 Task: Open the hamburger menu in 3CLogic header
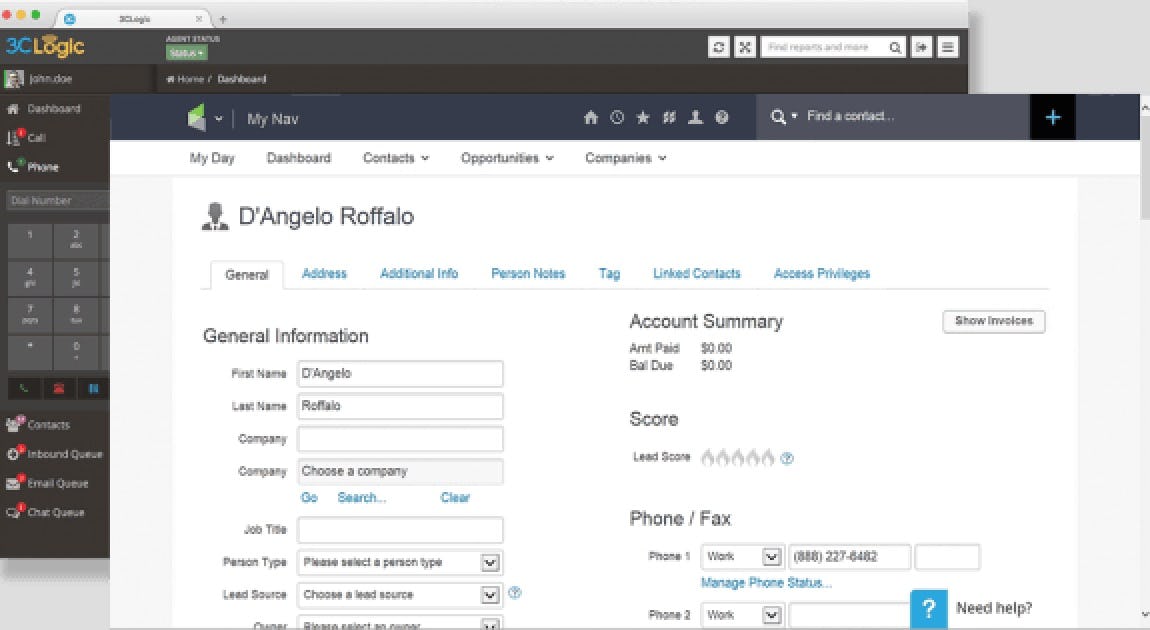[x=948, y=47]
